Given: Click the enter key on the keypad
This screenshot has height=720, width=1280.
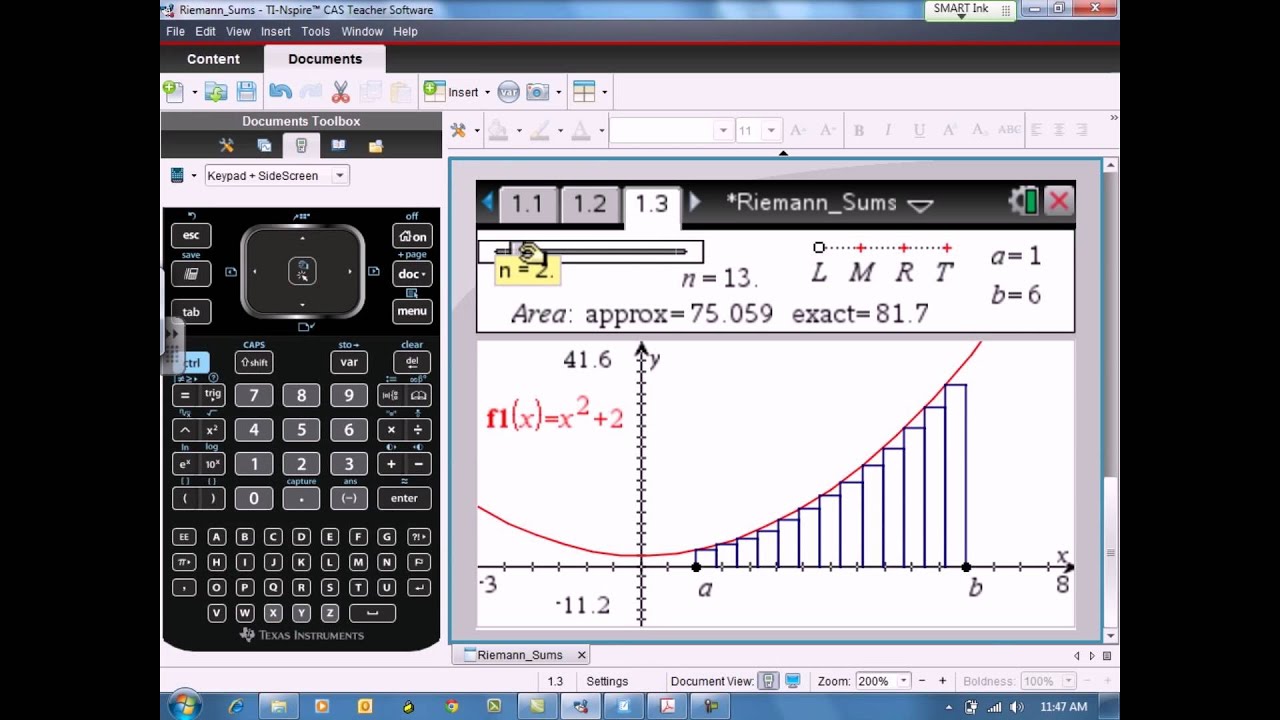Looking at the screenshot, I should click(x=404, y=498).
